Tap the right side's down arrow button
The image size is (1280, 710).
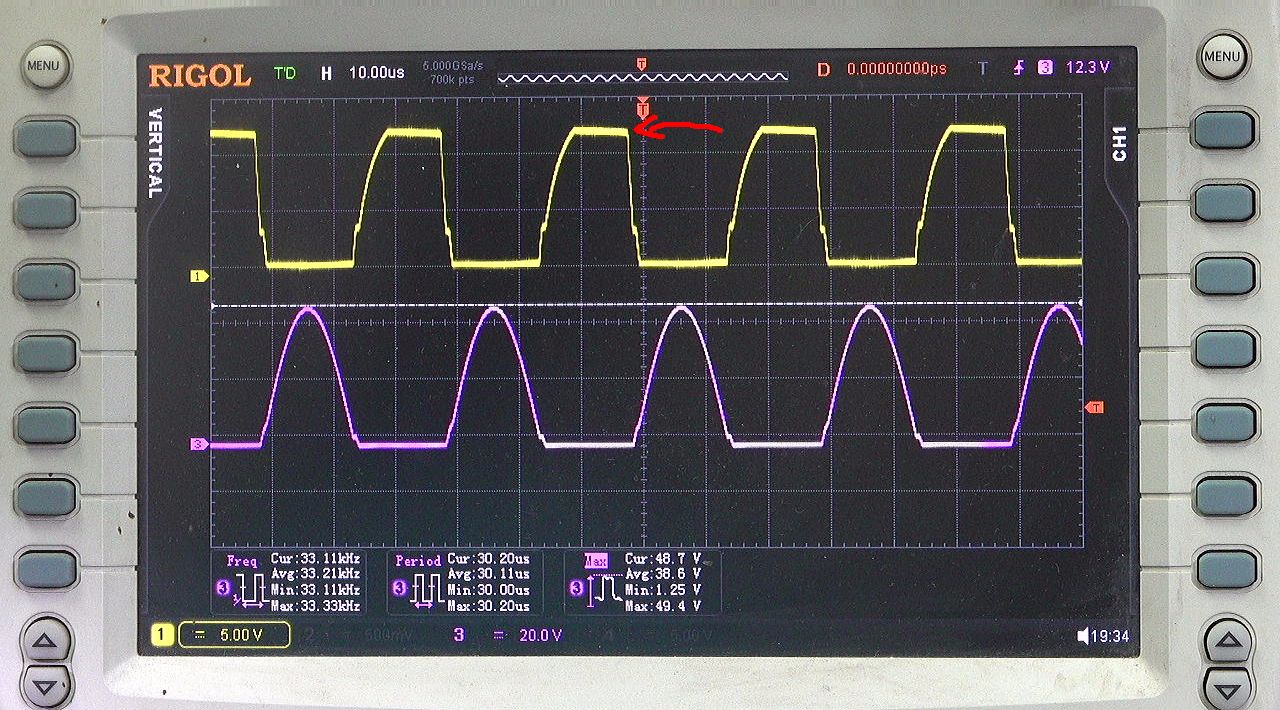(x=1226, y=687)
